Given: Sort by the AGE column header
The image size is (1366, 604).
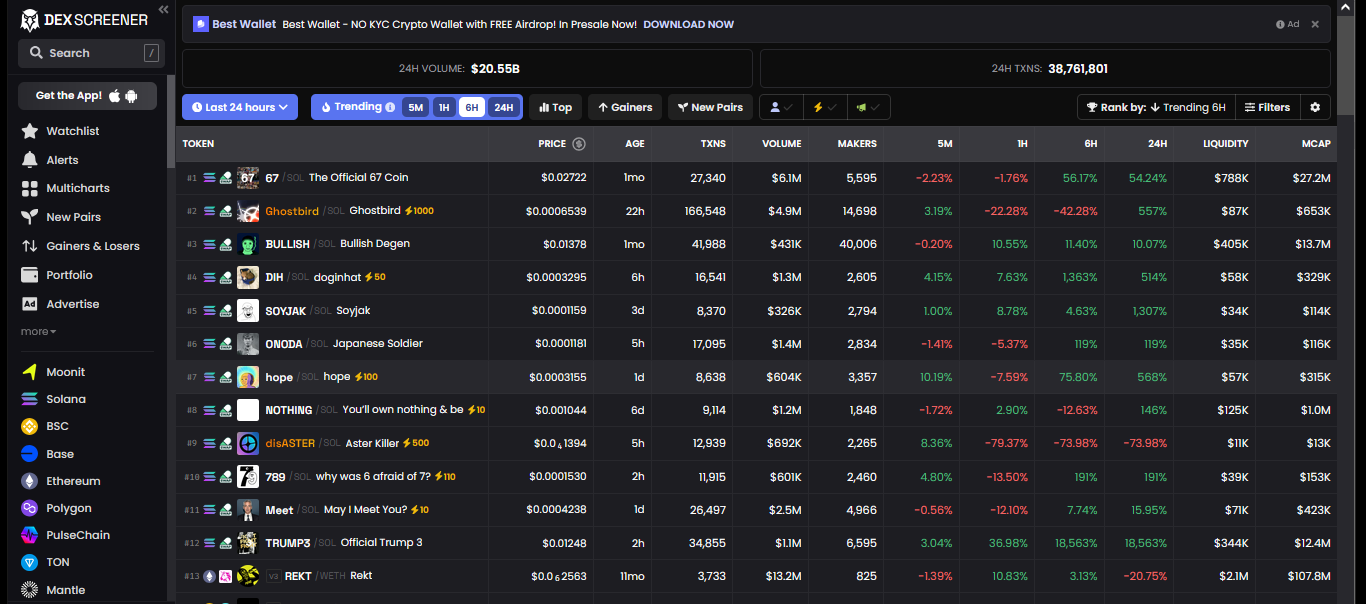Looking at the screenshot, I should pyautogui.click(x=635, y=144).
